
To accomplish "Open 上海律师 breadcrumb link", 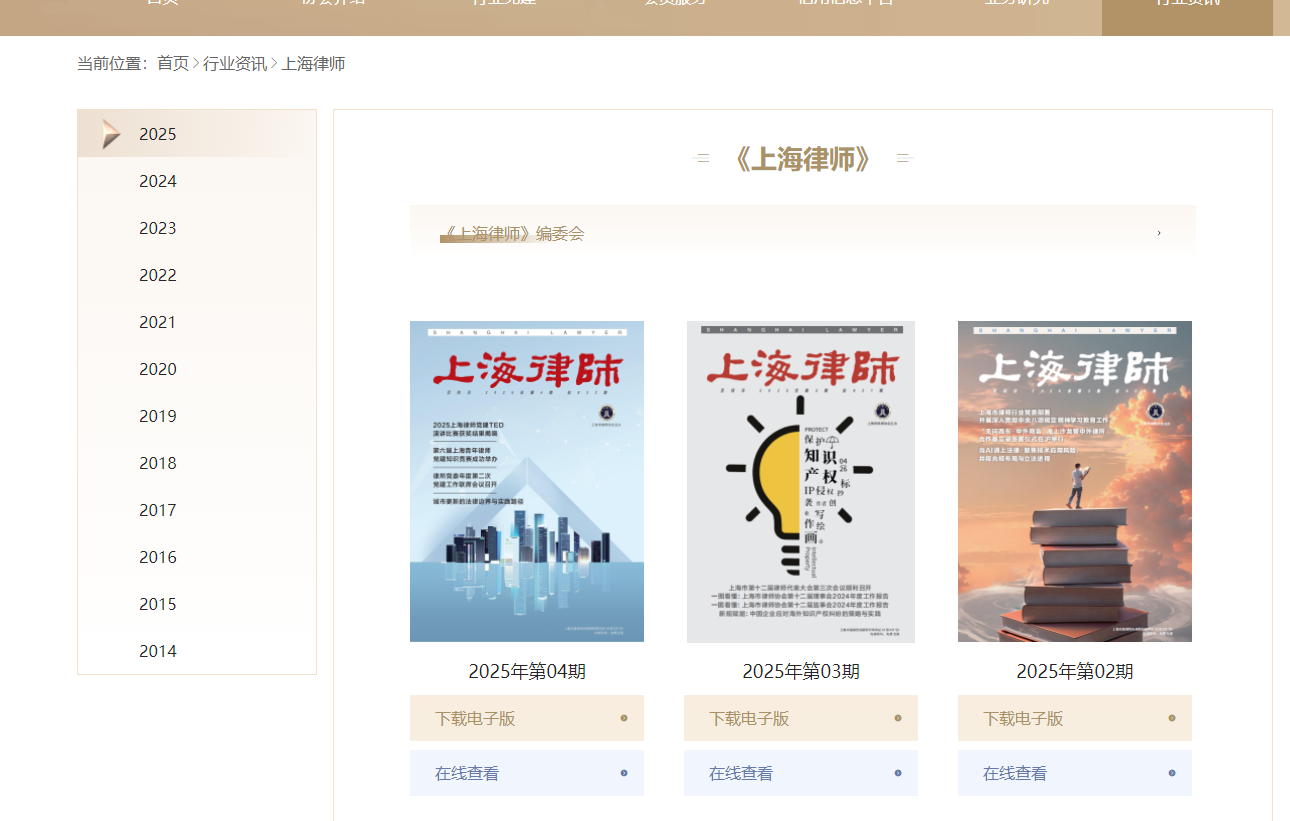I will click(x=313, y=64).
